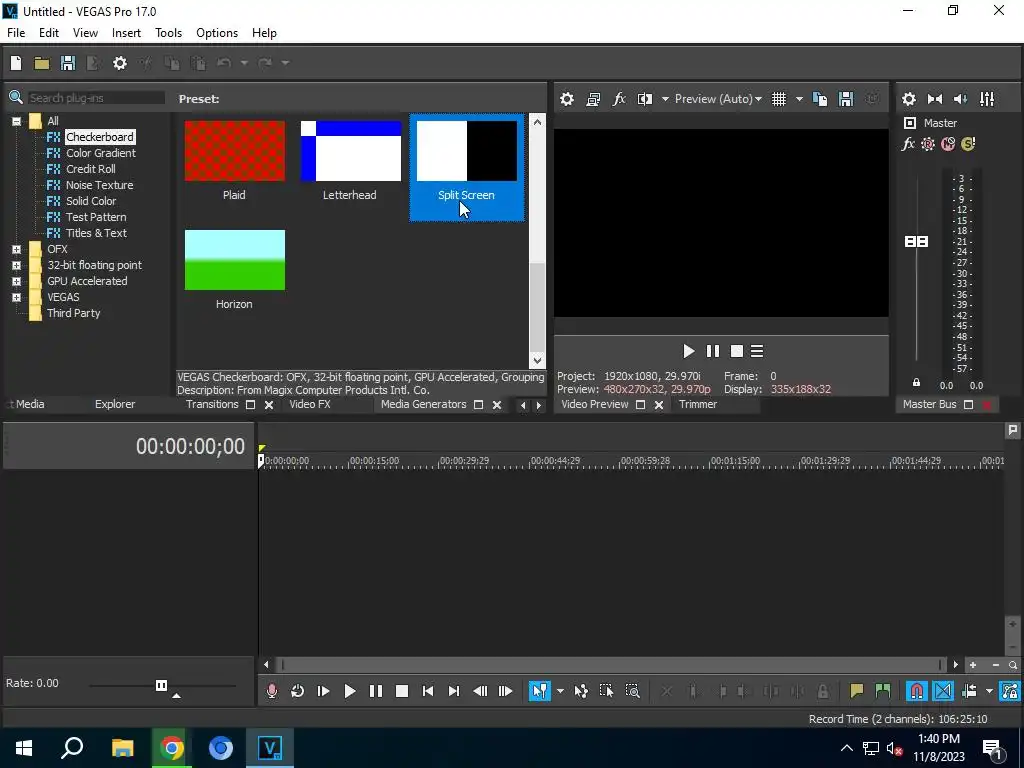Screen dimensions: 1024x768
Task: Expand the 32-bit floating point folder
Action: pos(16,266)
